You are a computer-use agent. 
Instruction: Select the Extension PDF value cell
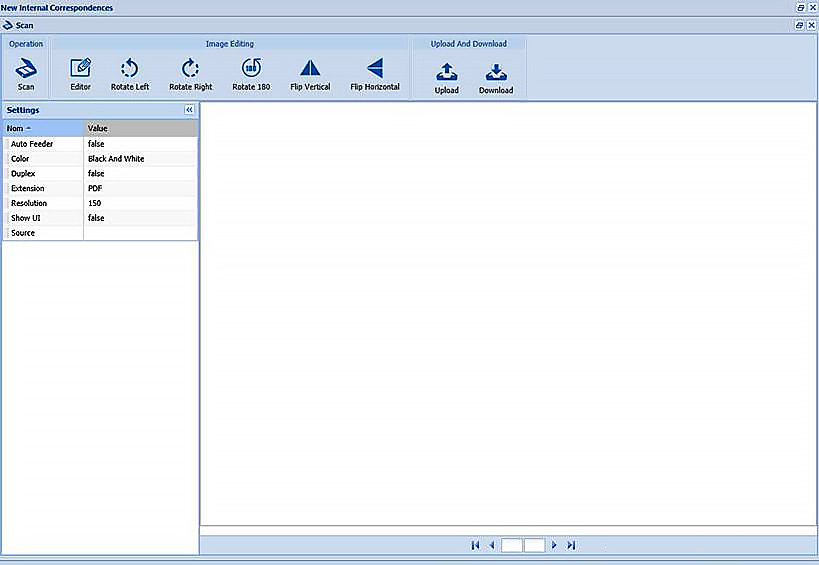(140, 188)
